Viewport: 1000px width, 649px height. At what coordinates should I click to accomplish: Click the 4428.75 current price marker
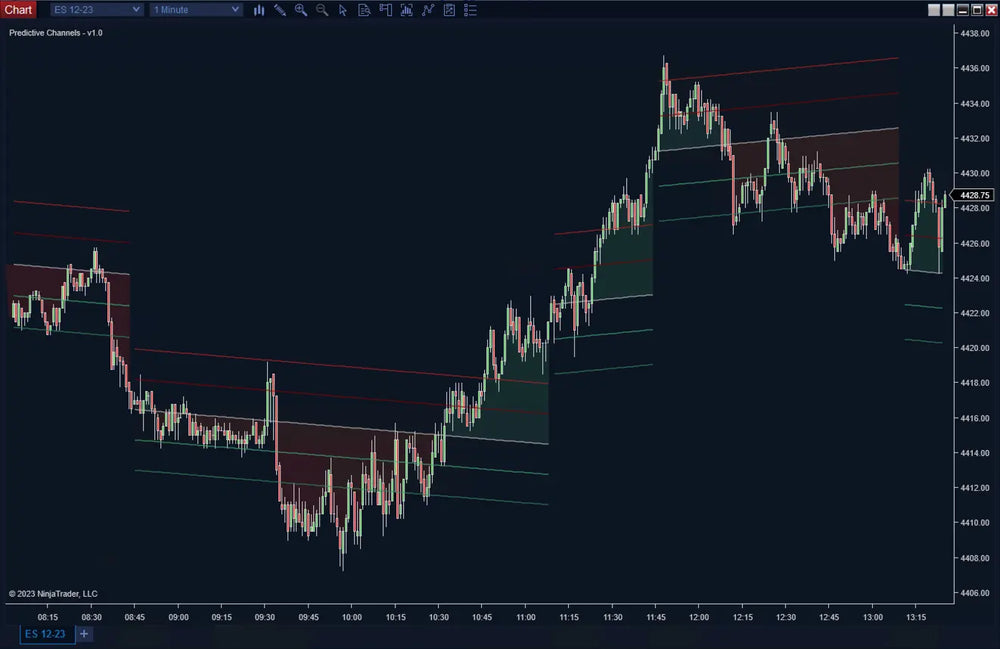tap(973, 195)
